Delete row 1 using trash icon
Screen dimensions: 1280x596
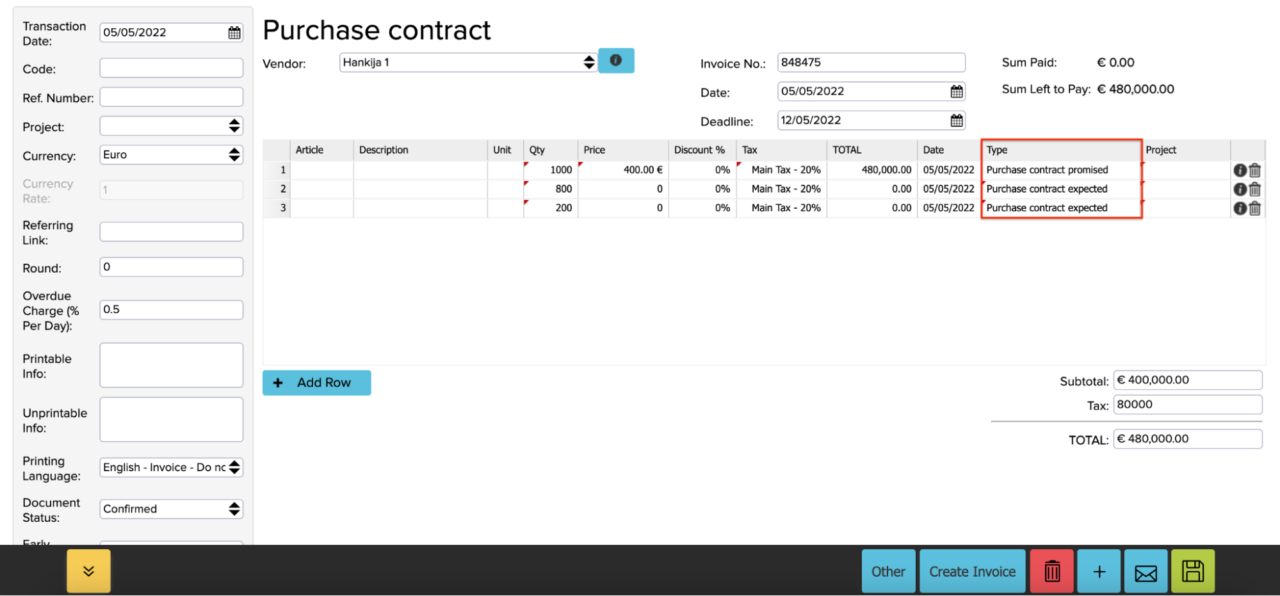pos(1254,170)
